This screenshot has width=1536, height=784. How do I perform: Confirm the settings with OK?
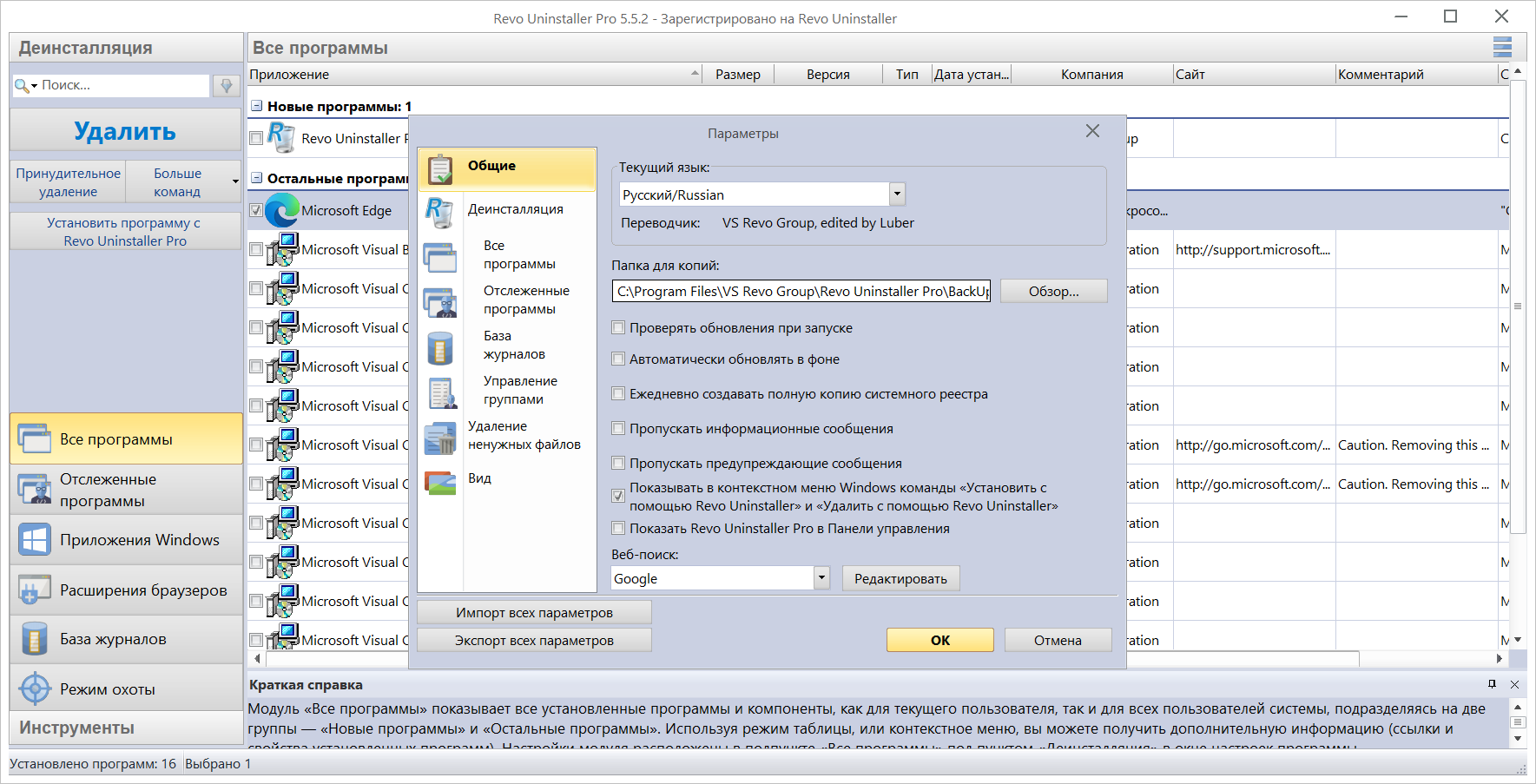tap(940, 640)
